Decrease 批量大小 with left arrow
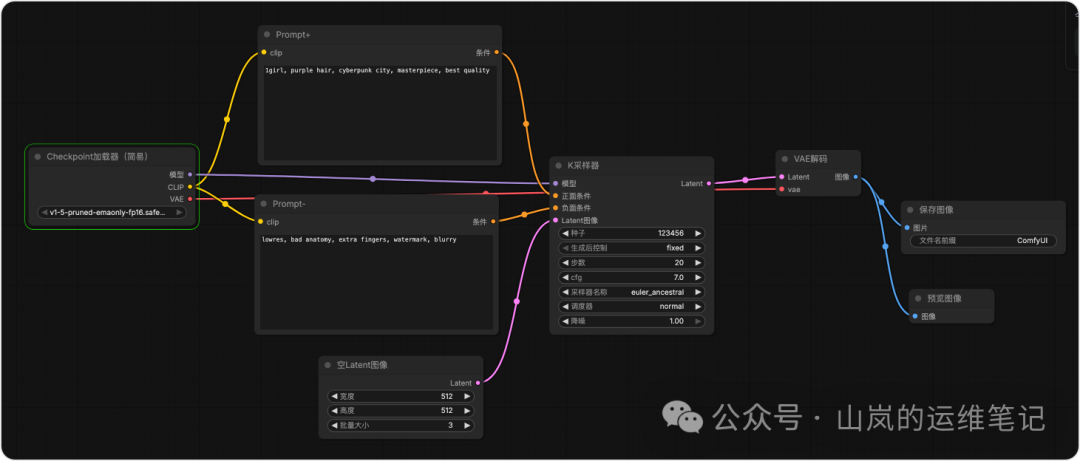This screenshot has width=1080, height=461. (x=335, y=426)
